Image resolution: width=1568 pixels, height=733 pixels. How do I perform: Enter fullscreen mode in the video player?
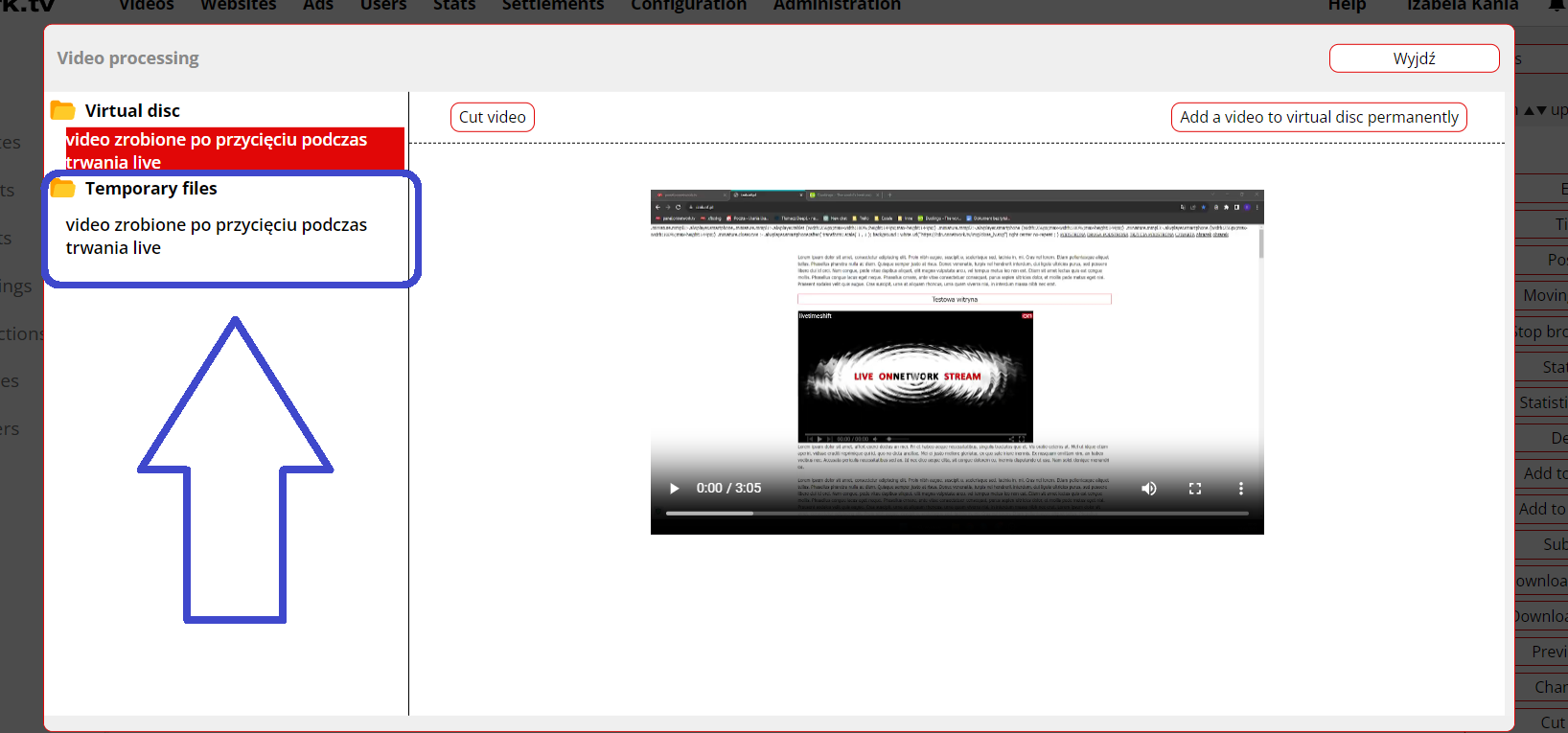click(x=1195, y=489)
